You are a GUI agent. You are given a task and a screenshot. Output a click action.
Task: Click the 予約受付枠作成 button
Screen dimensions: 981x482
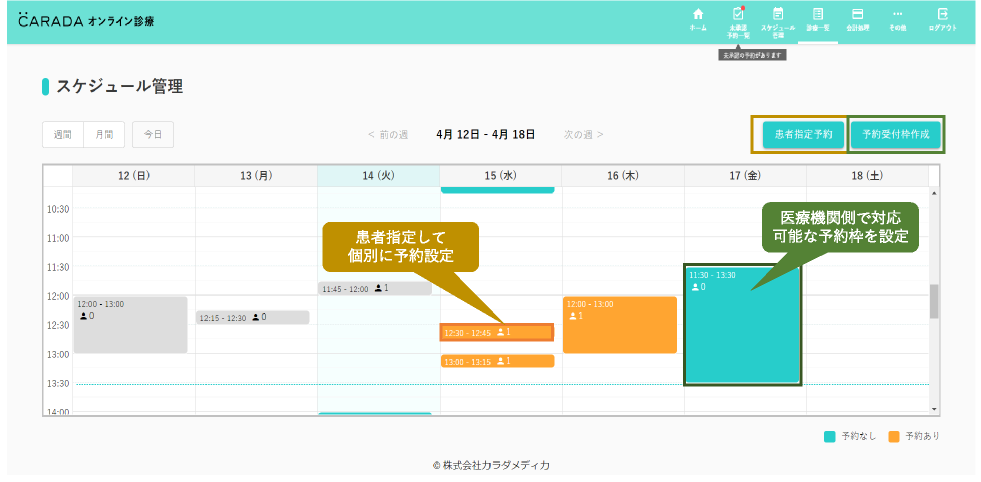895,134
